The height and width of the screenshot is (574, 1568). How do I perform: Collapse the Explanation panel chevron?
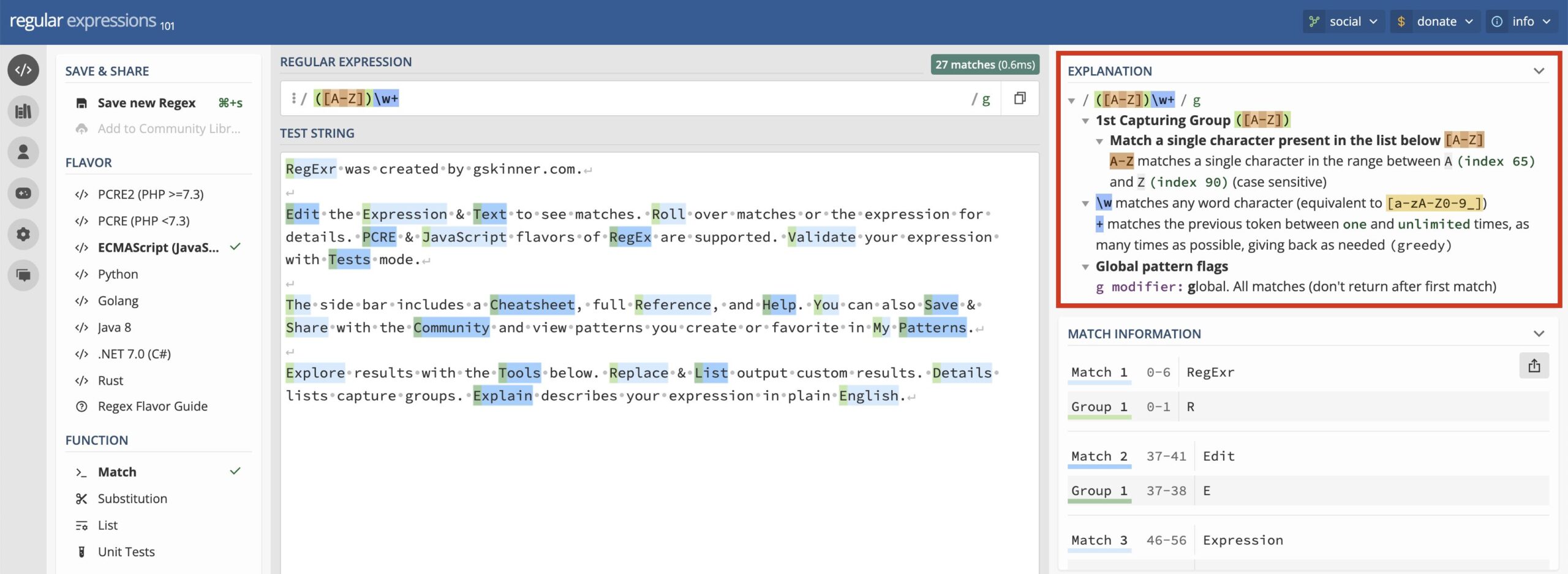coord(1539,71)
